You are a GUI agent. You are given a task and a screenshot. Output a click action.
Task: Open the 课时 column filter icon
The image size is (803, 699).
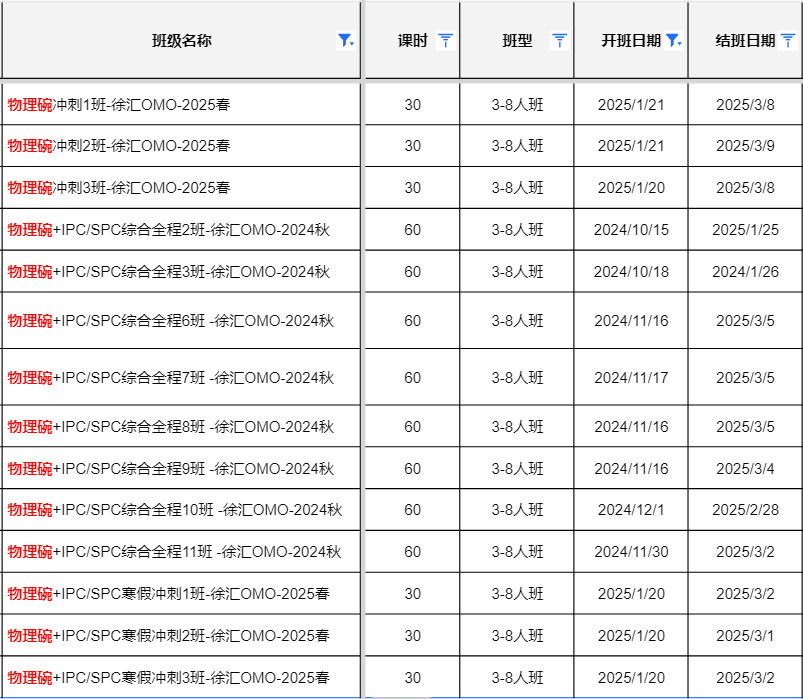[x=446, y=41]
